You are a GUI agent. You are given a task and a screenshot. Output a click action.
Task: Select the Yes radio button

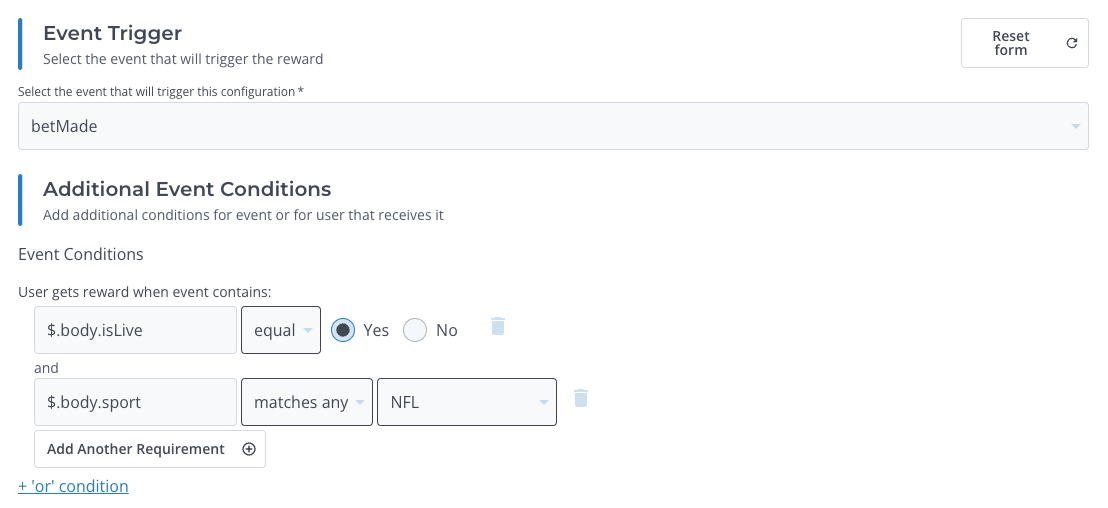(343, 330)
